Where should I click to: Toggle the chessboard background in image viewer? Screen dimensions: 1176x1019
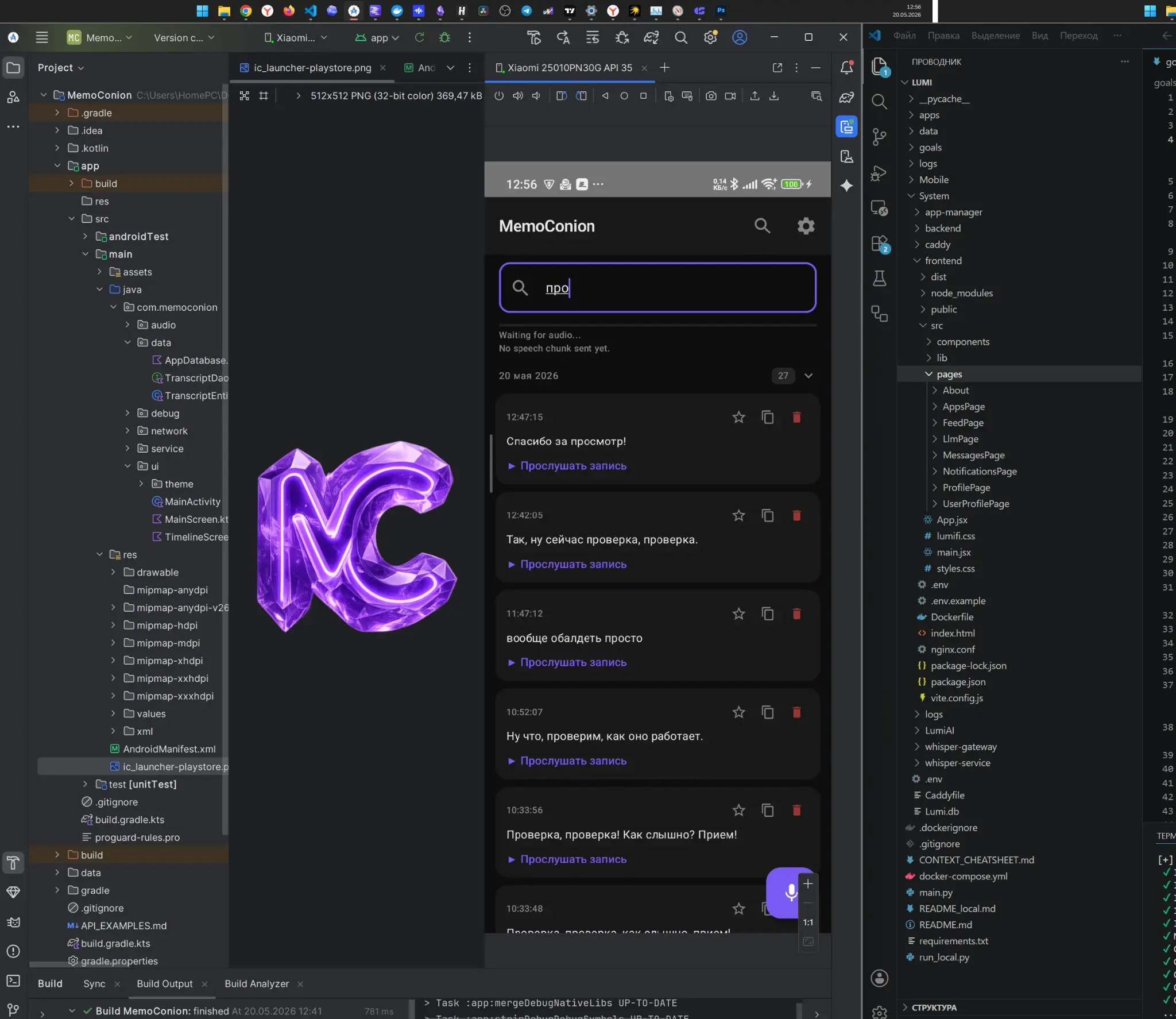(x=245, y=96)
